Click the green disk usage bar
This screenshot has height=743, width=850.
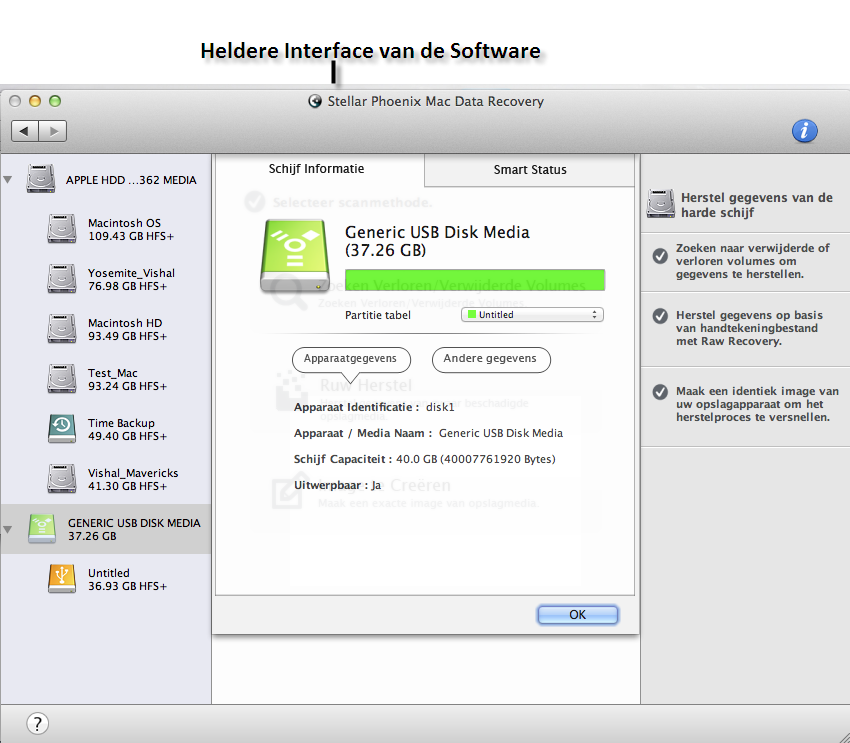click(x=475, y=280)
